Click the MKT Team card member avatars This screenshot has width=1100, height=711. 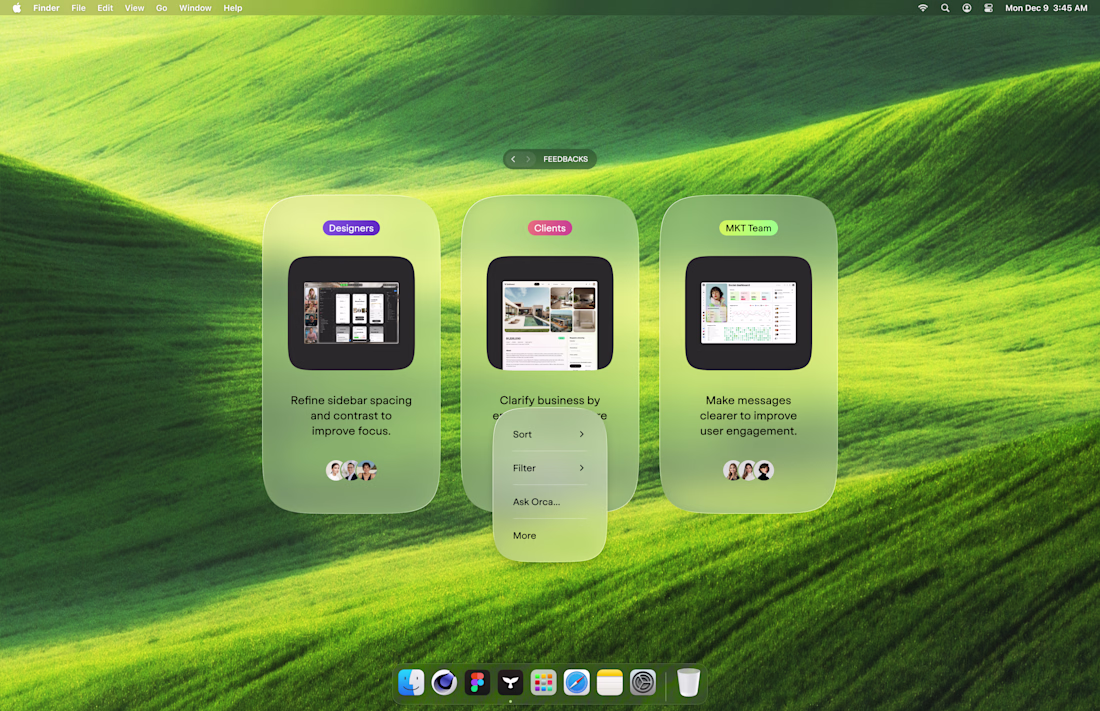click(x=749, y=470)
